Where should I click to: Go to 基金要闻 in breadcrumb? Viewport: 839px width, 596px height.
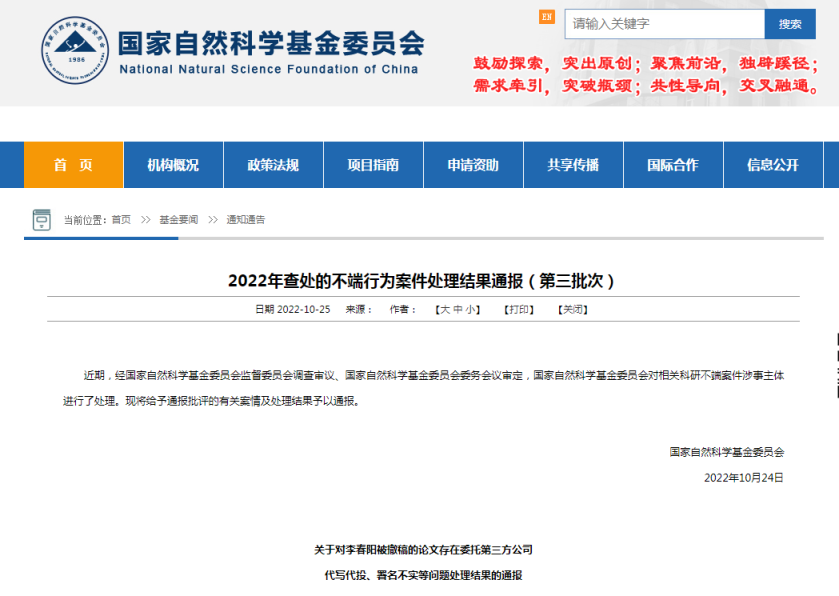pos(179,220)
